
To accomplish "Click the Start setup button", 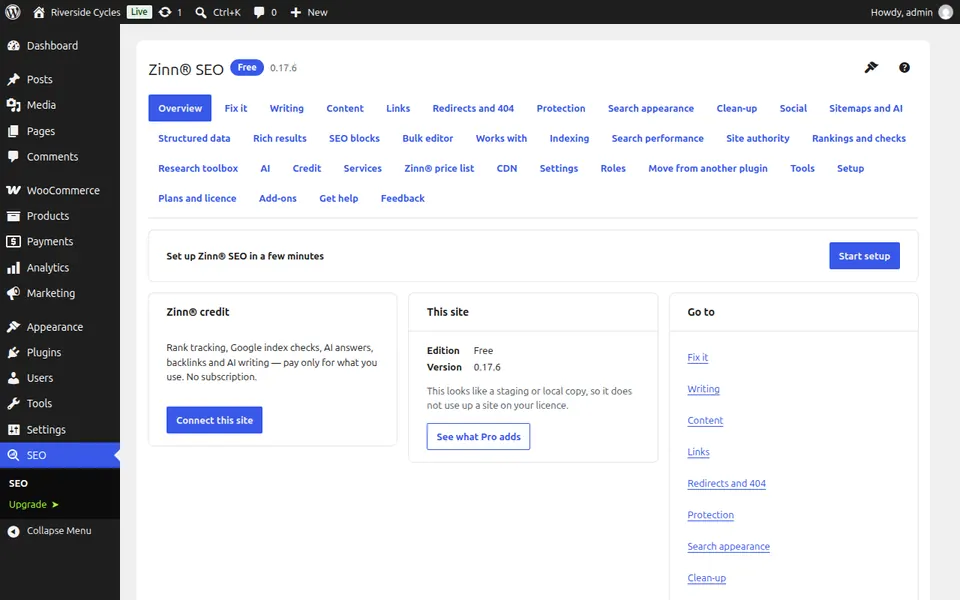I will [x=864, y=256].
